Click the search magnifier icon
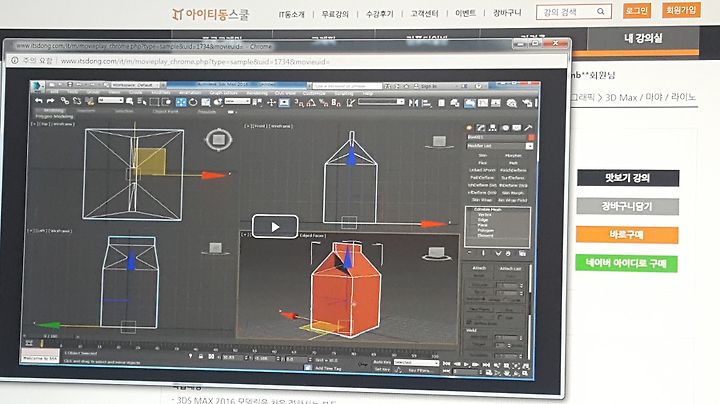 click(x=601, y=11)
